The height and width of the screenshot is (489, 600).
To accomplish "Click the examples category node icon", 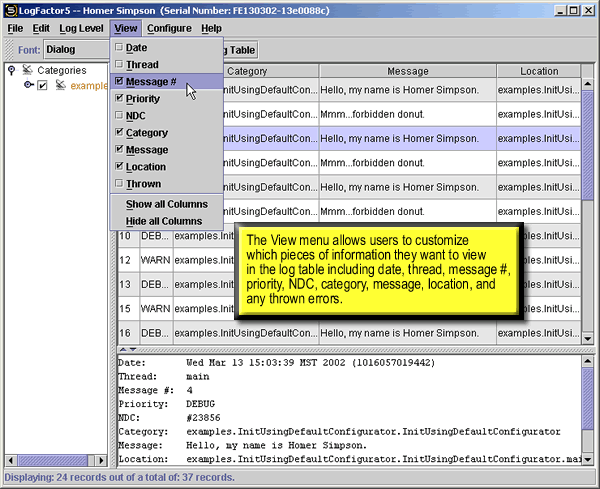I will click(x=61, y=86).
